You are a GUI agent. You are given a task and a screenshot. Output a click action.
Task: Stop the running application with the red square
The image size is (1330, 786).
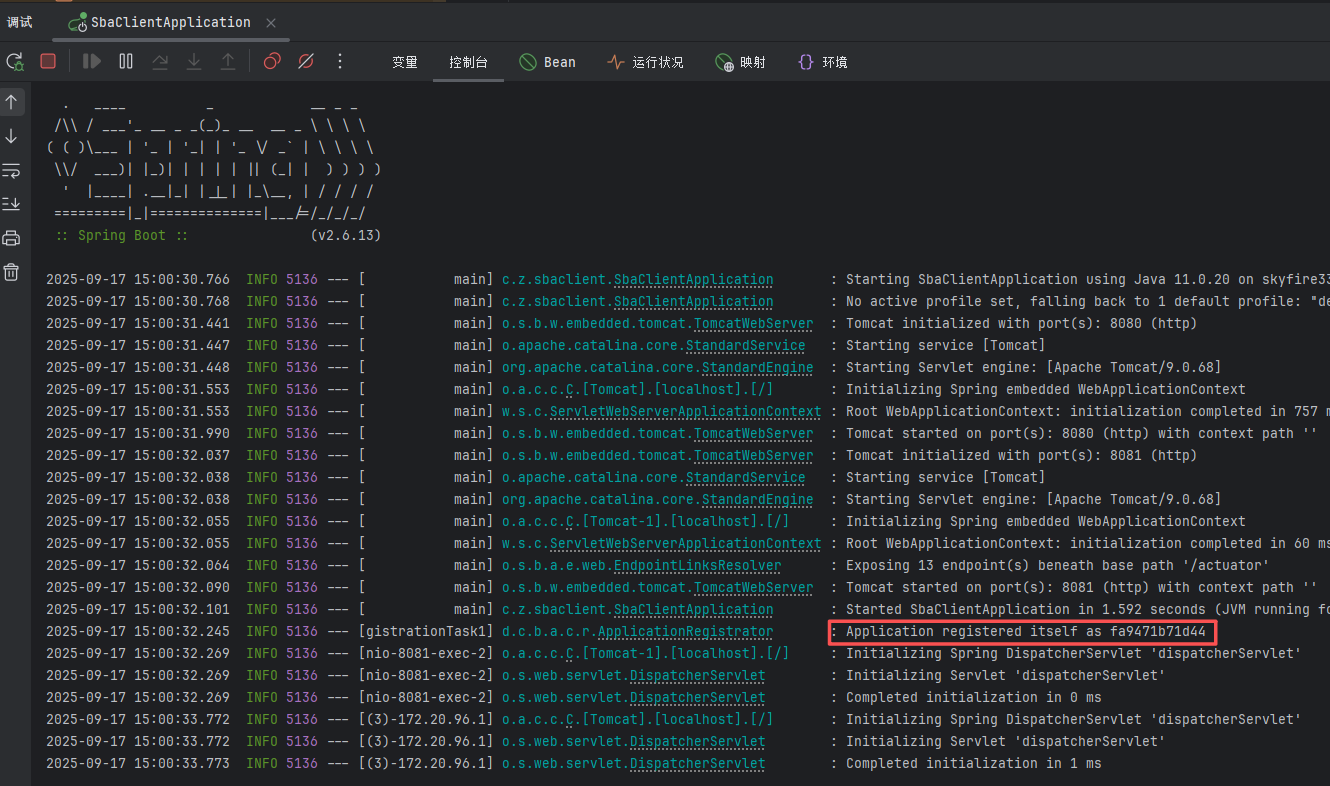(48, 61)
